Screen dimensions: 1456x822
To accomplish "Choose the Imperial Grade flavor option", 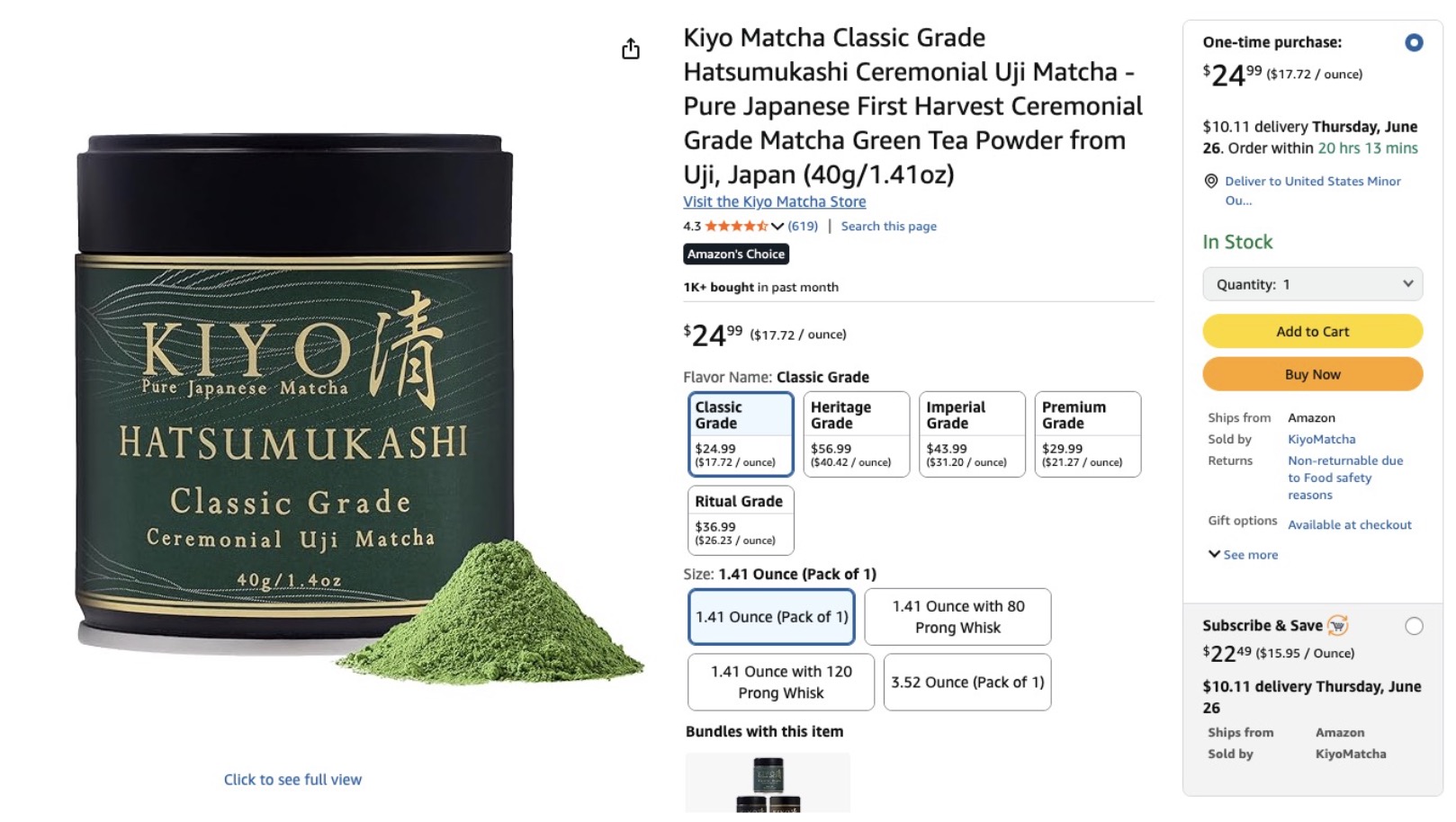I will (972, 433).
